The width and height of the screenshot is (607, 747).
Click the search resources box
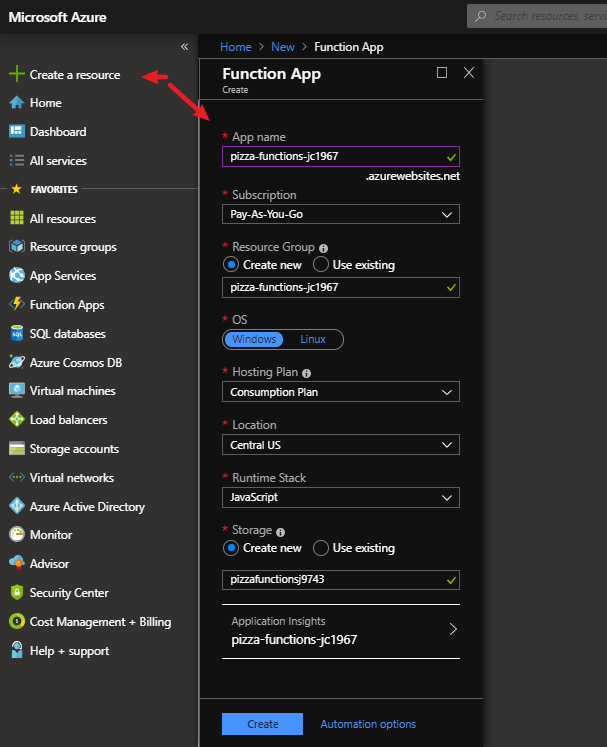tap(537, 16)
